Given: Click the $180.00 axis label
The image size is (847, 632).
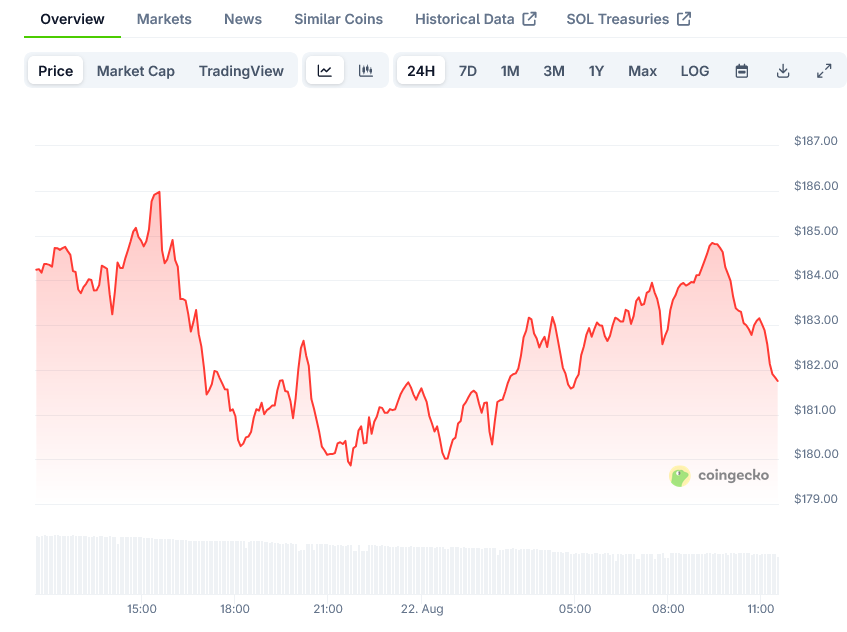Looking at the screenshot, I should tap(816, 454).
